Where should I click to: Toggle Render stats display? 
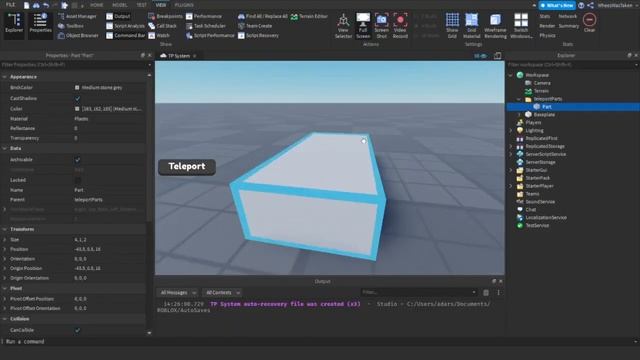547,26
